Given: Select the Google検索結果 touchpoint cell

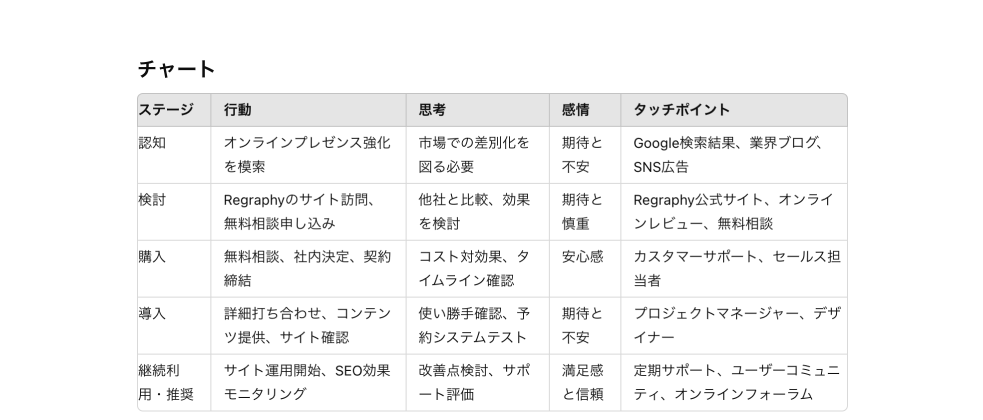Looking at the screenshot, I should coord(734,155).
